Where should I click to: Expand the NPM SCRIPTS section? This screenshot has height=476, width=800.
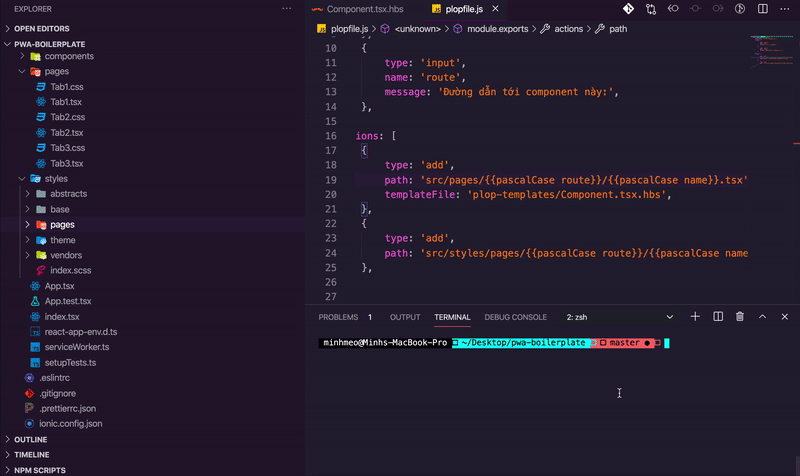pyautogui.click(x=40, y=470)
